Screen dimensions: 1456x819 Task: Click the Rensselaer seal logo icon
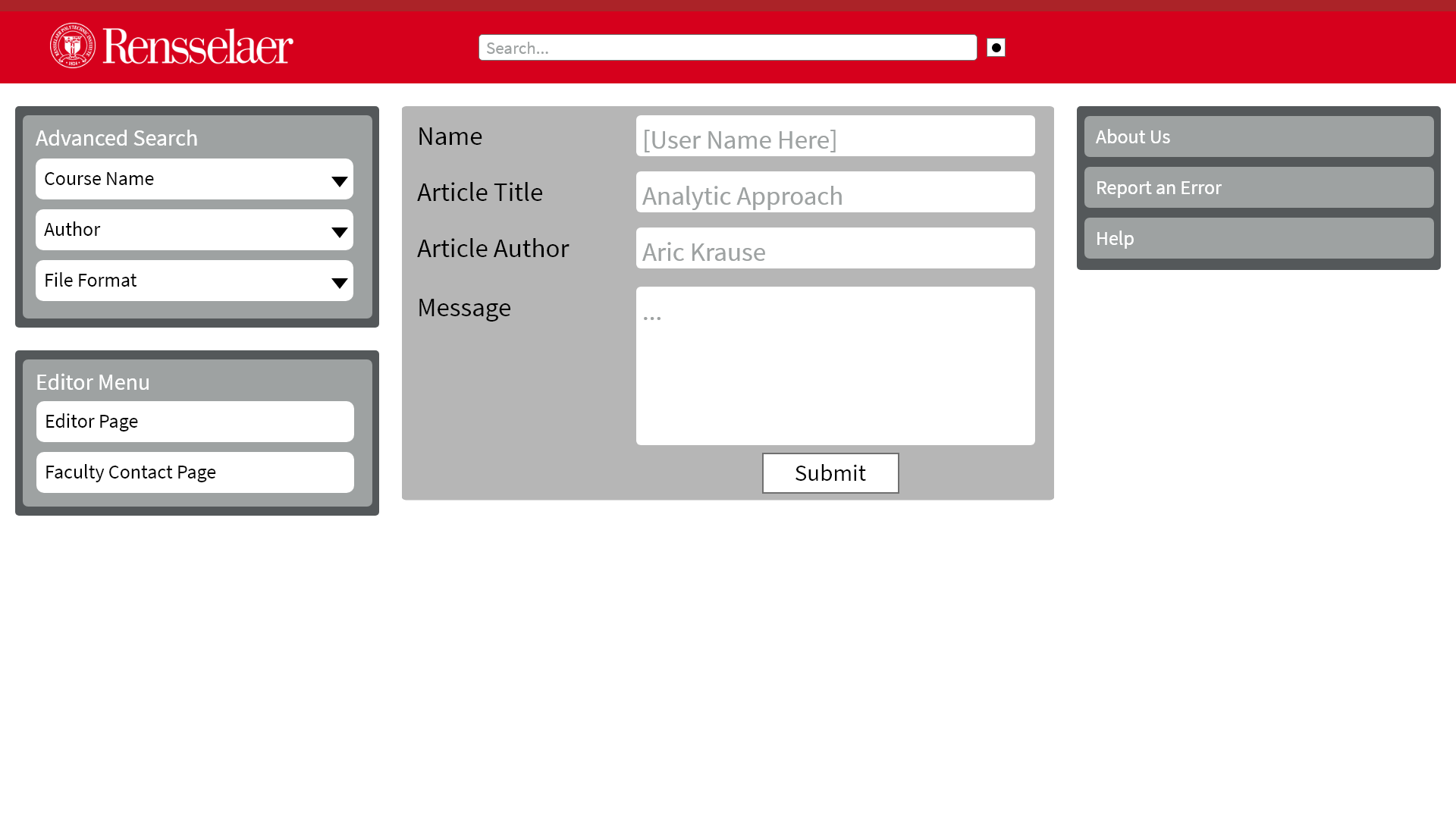point(73,45)
